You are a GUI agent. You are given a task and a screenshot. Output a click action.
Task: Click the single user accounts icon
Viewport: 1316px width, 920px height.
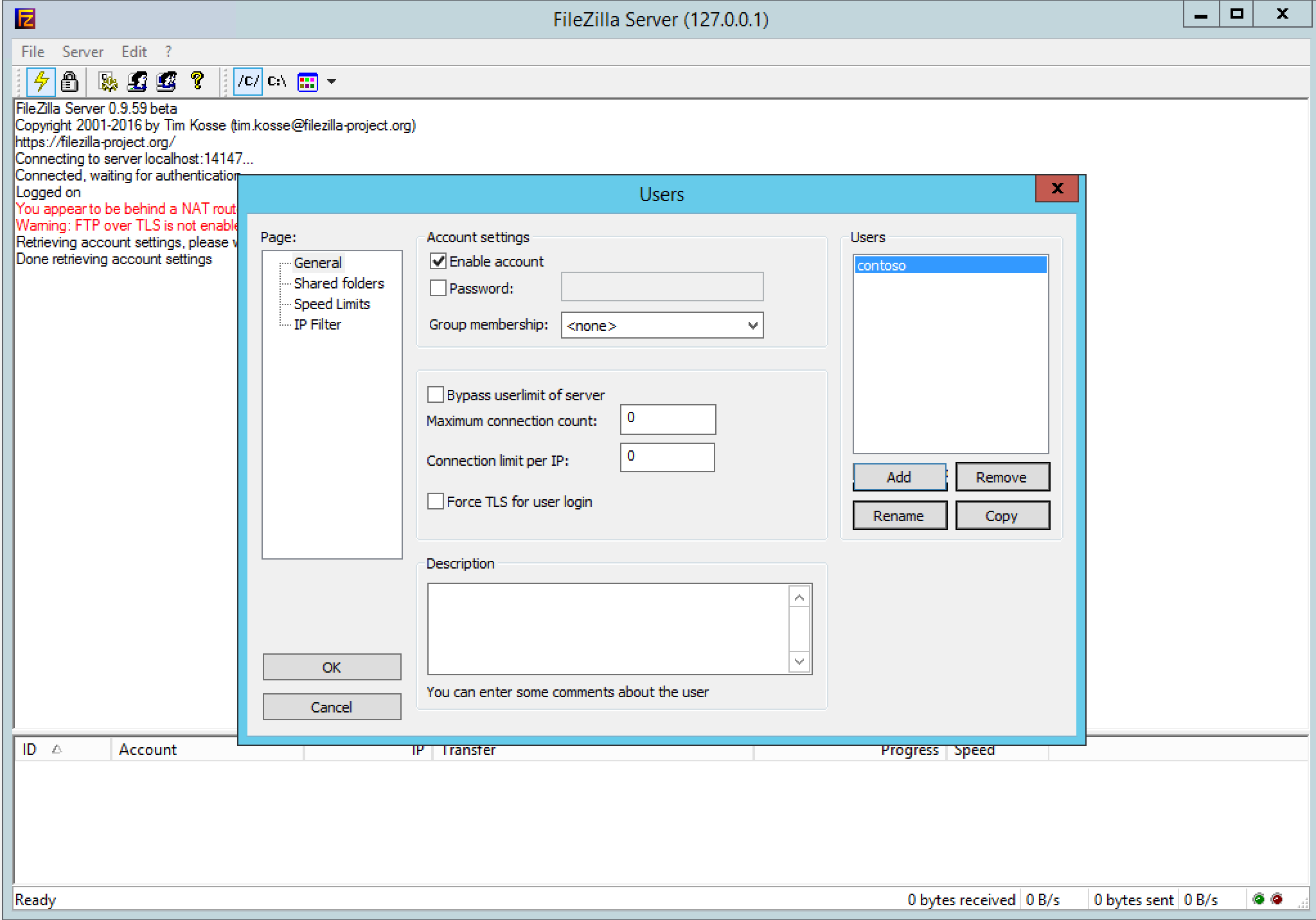coord(137,82)
